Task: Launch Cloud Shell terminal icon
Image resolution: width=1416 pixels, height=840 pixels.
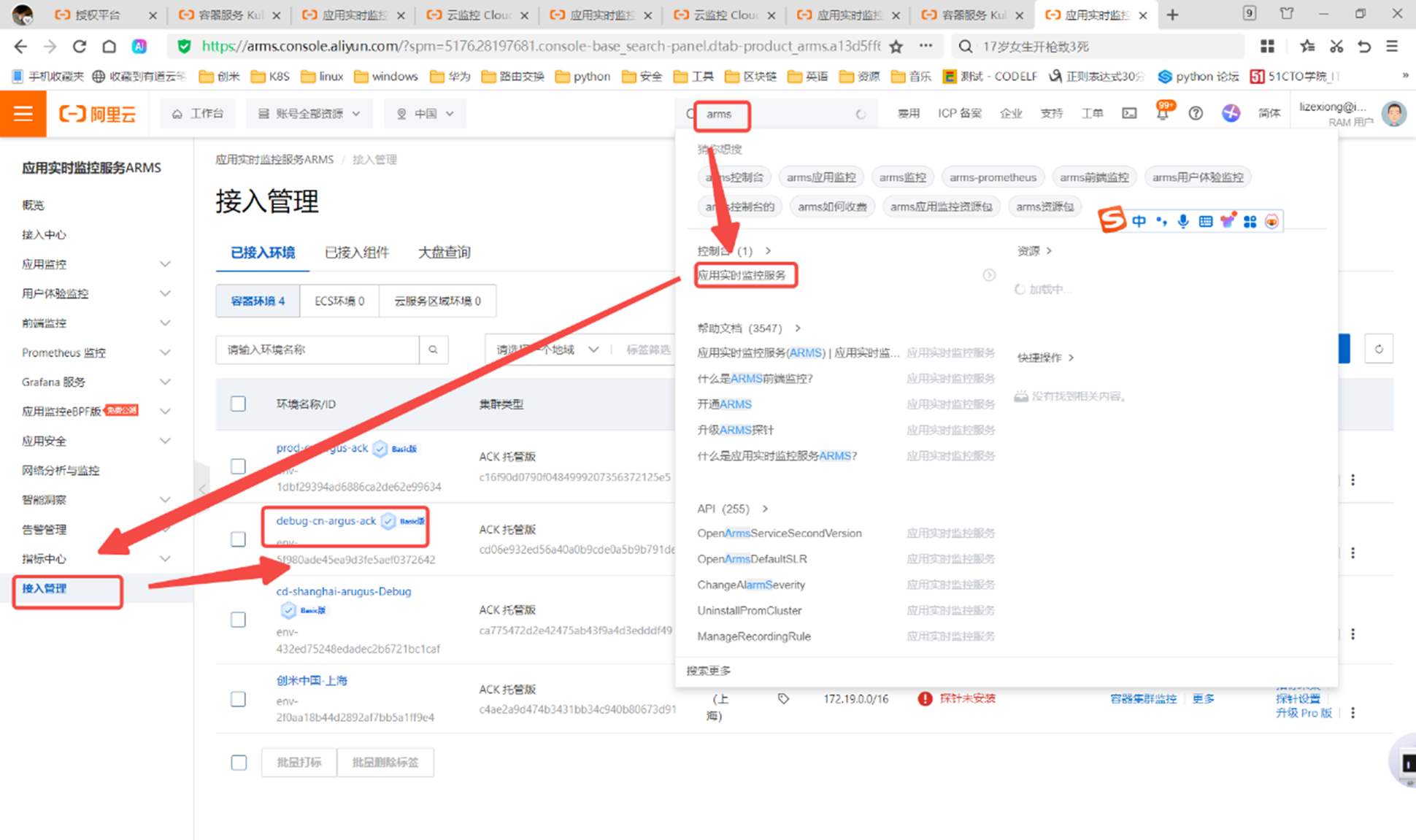Action: (1129, 113)
